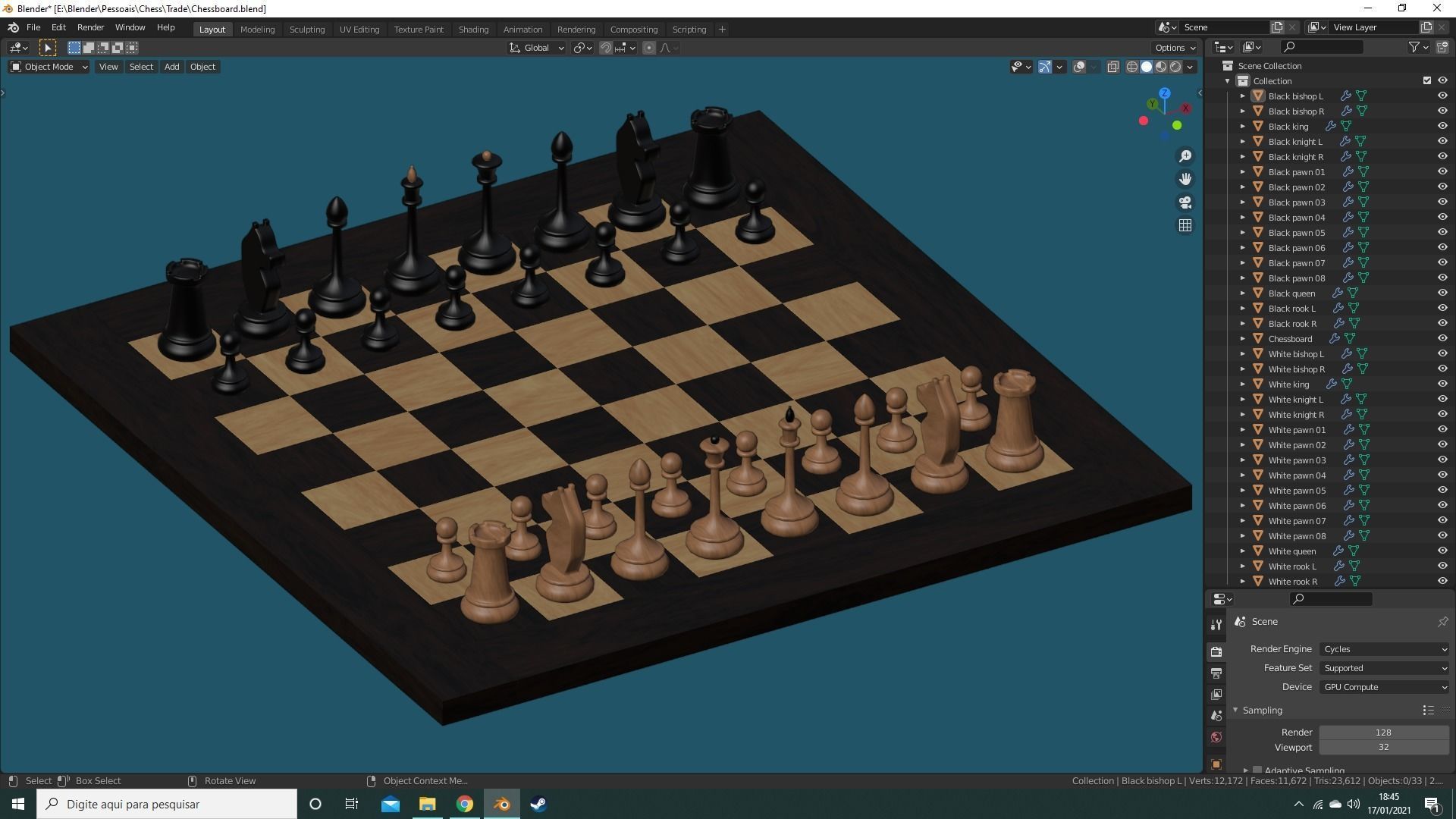Switch to the Scripting workspace tab

coord(689,30)
